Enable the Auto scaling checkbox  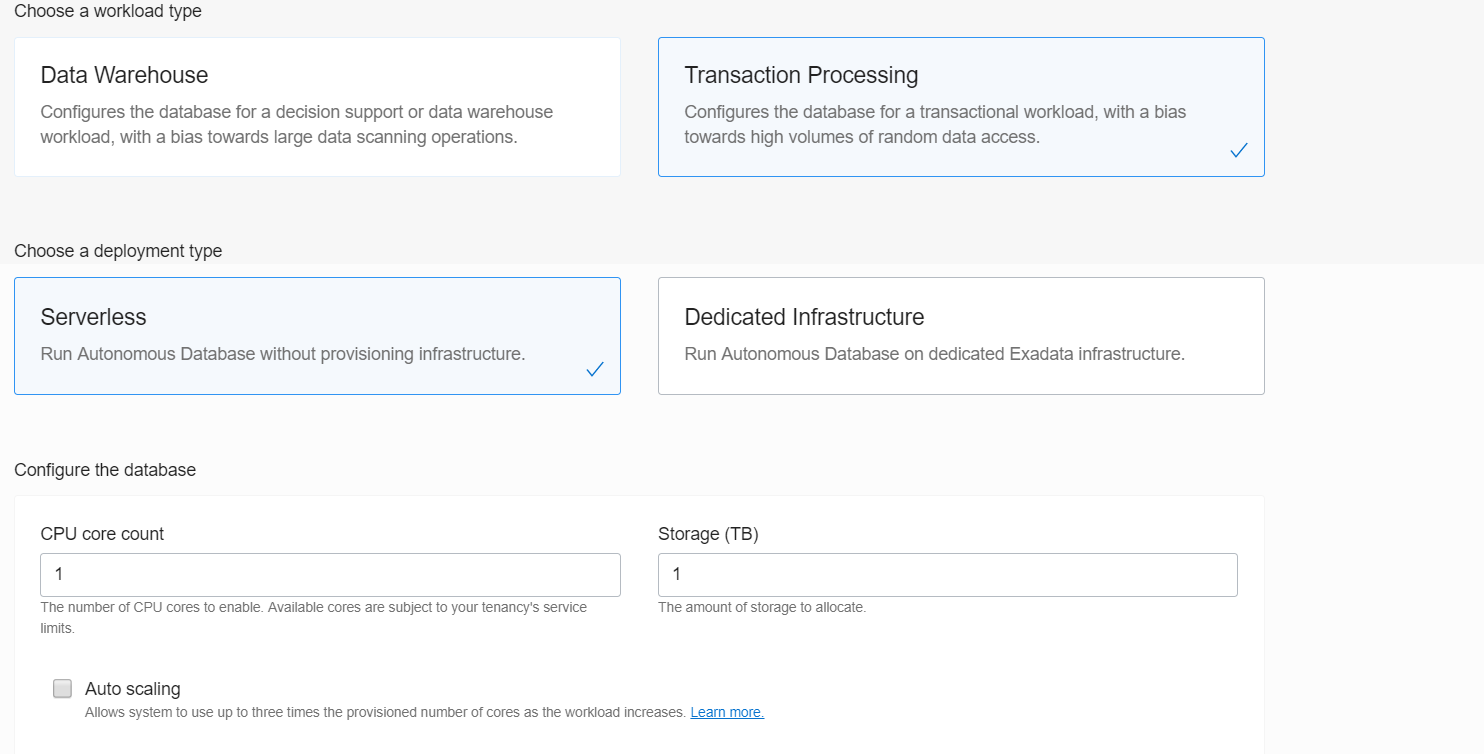coord(62,688)
